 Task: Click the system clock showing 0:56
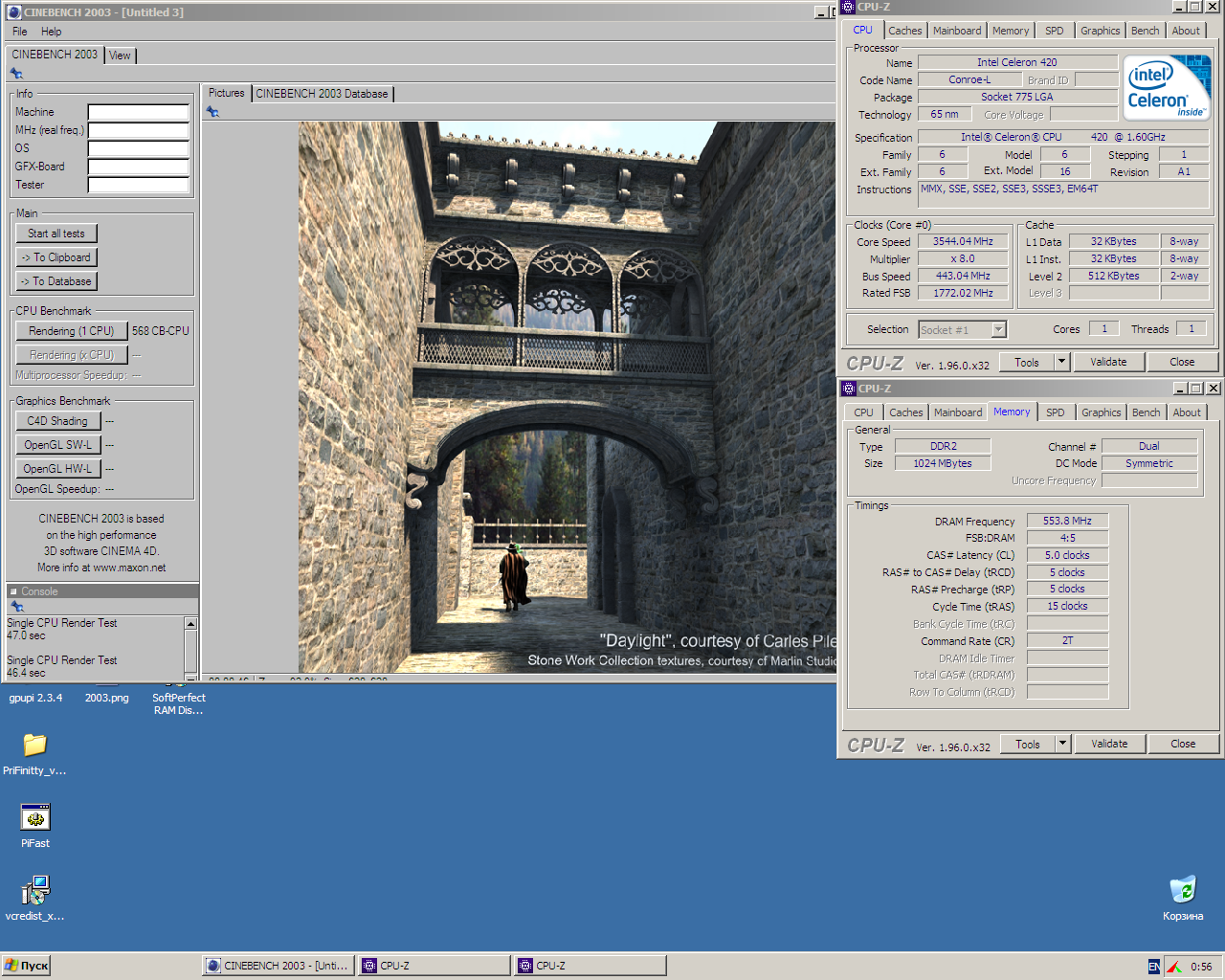point(1201,967)
